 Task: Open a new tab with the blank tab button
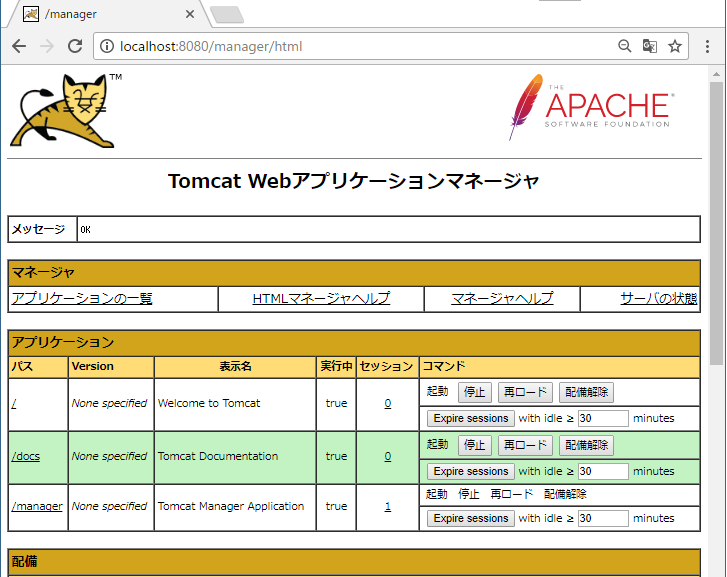point(227,14)
